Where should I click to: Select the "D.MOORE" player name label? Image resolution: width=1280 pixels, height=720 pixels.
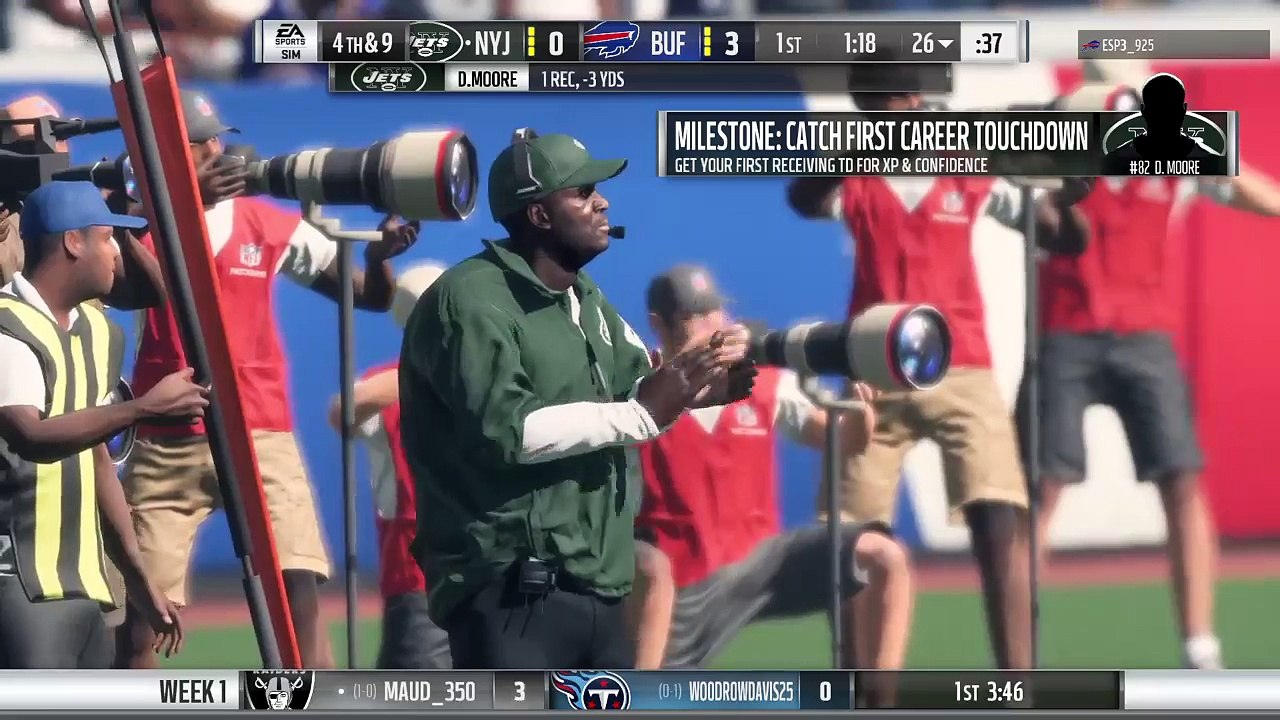pos(487,80)
